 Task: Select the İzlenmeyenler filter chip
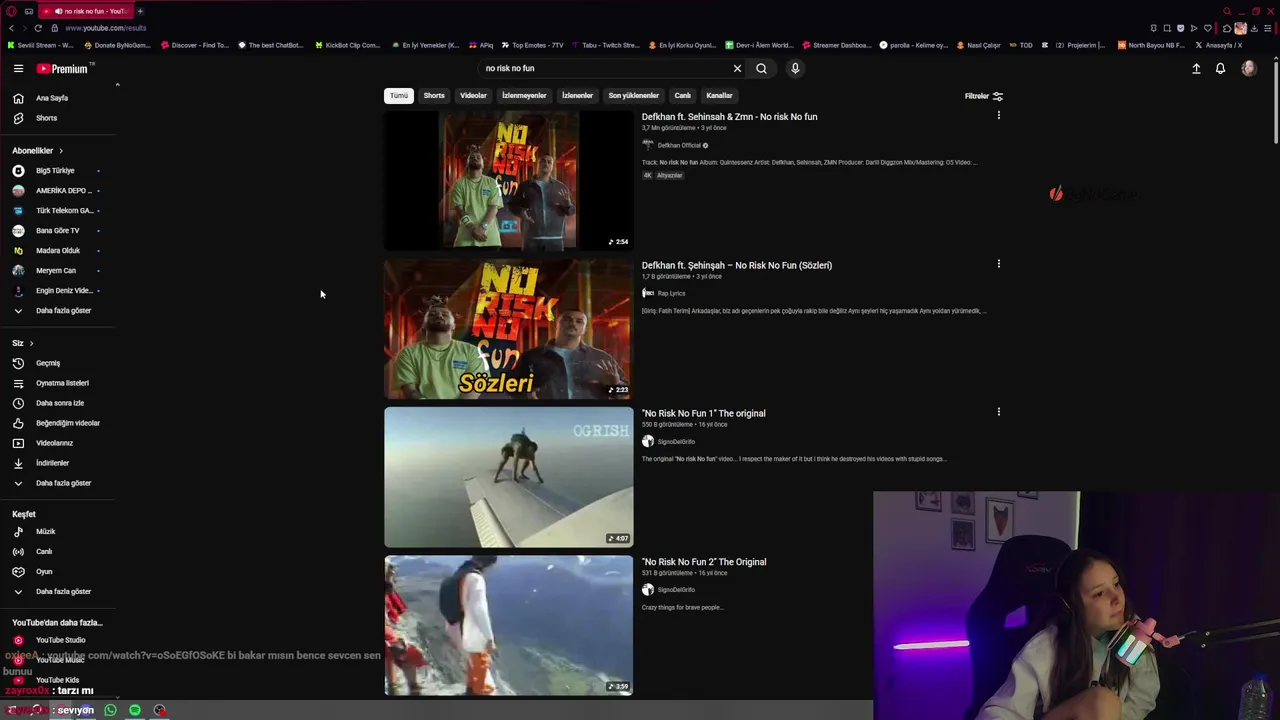coord(524,95)
